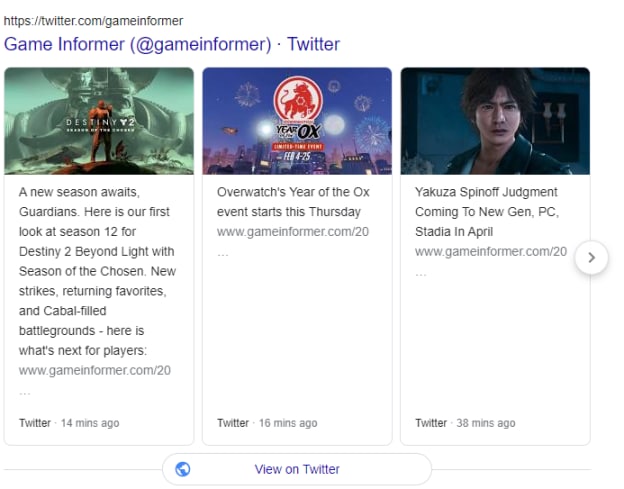Image resolution: width=624 pixels, height=489 pixels.
Task: Select the Overwatch Year of the Ox tweet text
Action: coord(293,202)
